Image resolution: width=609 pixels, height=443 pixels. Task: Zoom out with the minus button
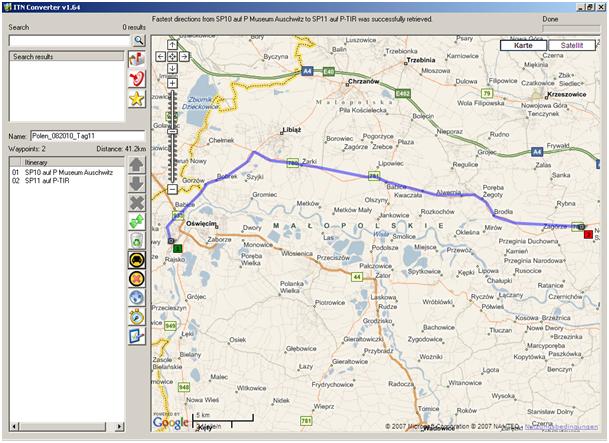[172, 189]
